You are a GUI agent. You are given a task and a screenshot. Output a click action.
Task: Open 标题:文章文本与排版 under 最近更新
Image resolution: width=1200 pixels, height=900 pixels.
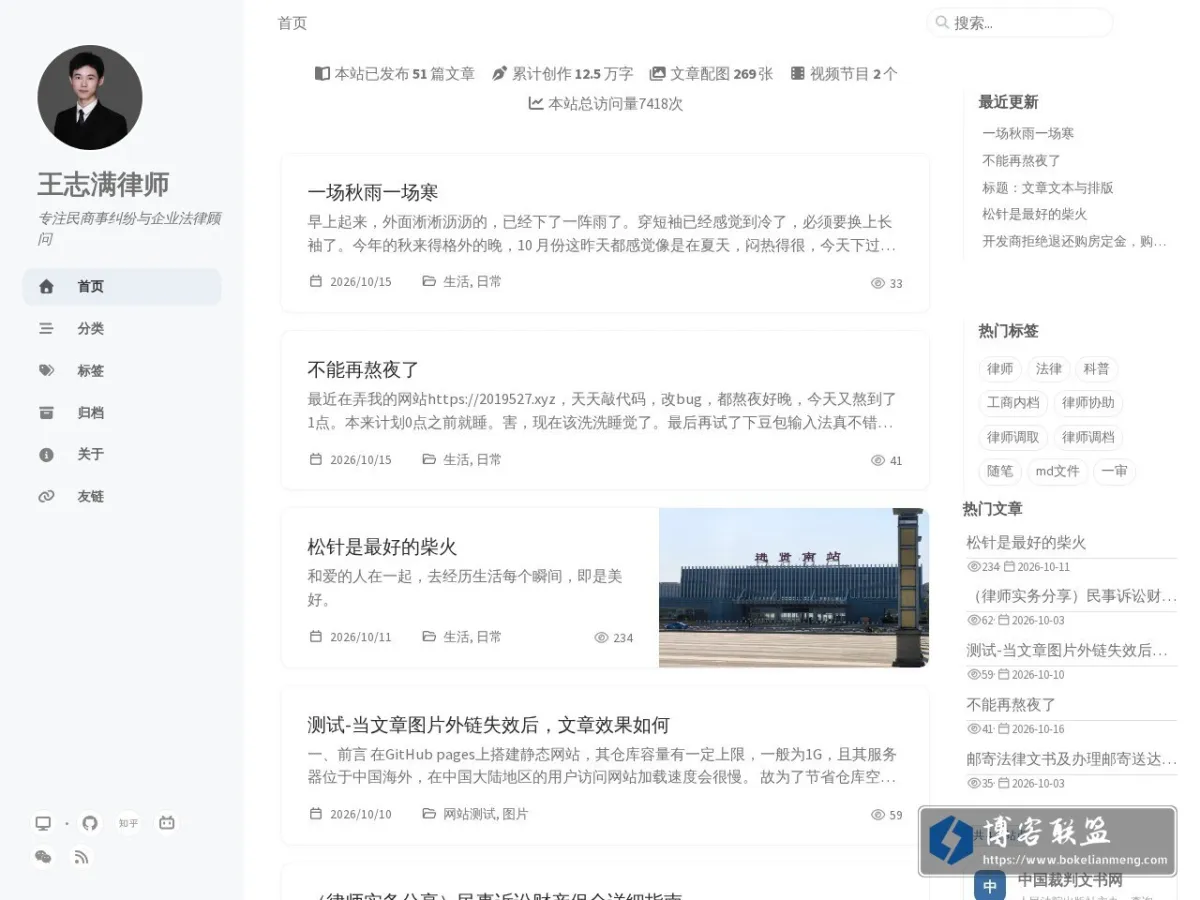[x=1048, y=187]
